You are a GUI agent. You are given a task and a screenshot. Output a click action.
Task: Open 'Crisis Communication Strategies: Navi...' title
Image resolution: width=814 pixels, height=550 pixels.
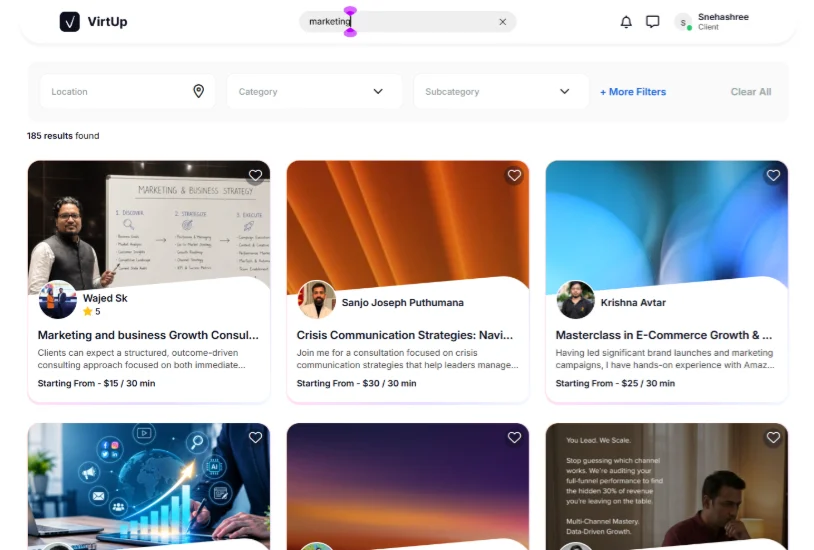point(404,335)
